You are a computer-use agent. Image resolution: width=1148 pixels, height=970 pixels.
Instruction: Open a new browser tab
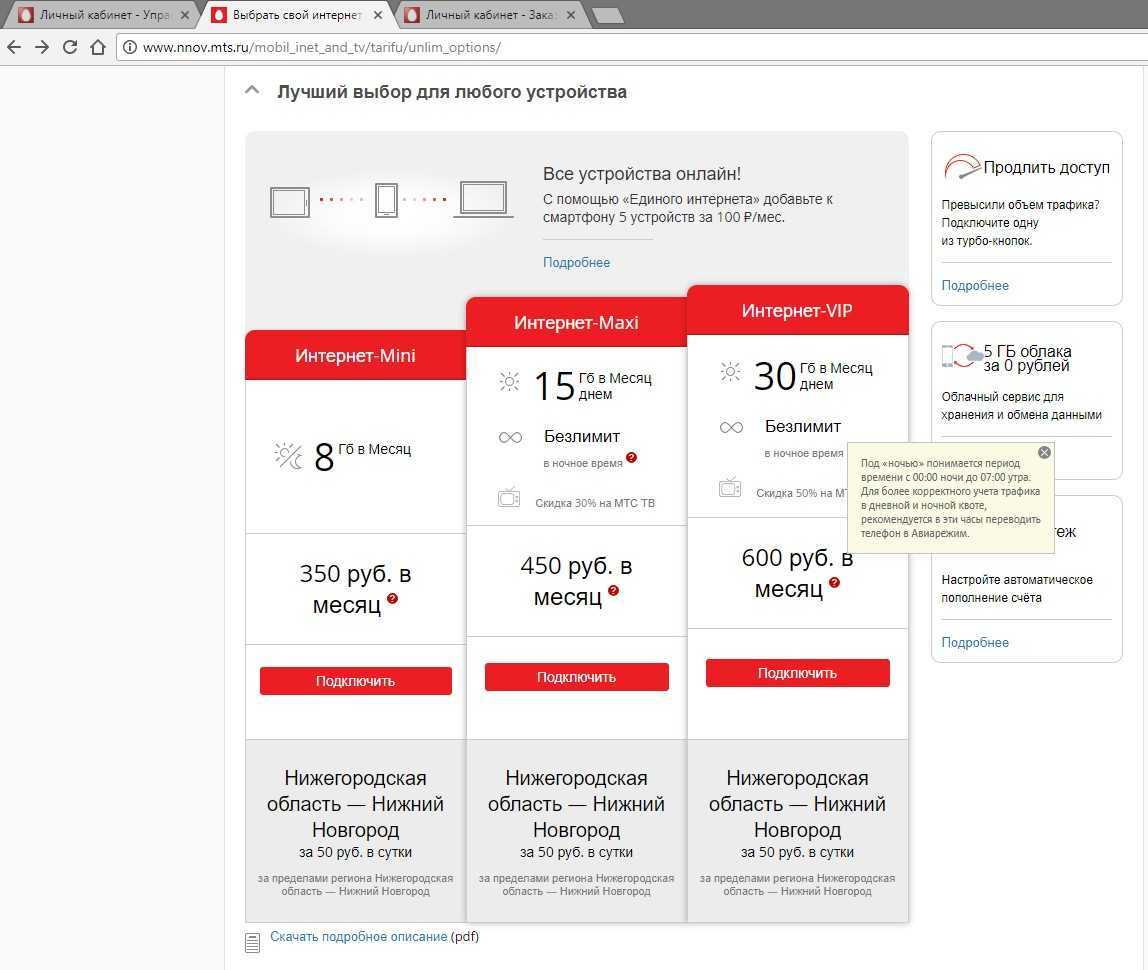[607, 15]
